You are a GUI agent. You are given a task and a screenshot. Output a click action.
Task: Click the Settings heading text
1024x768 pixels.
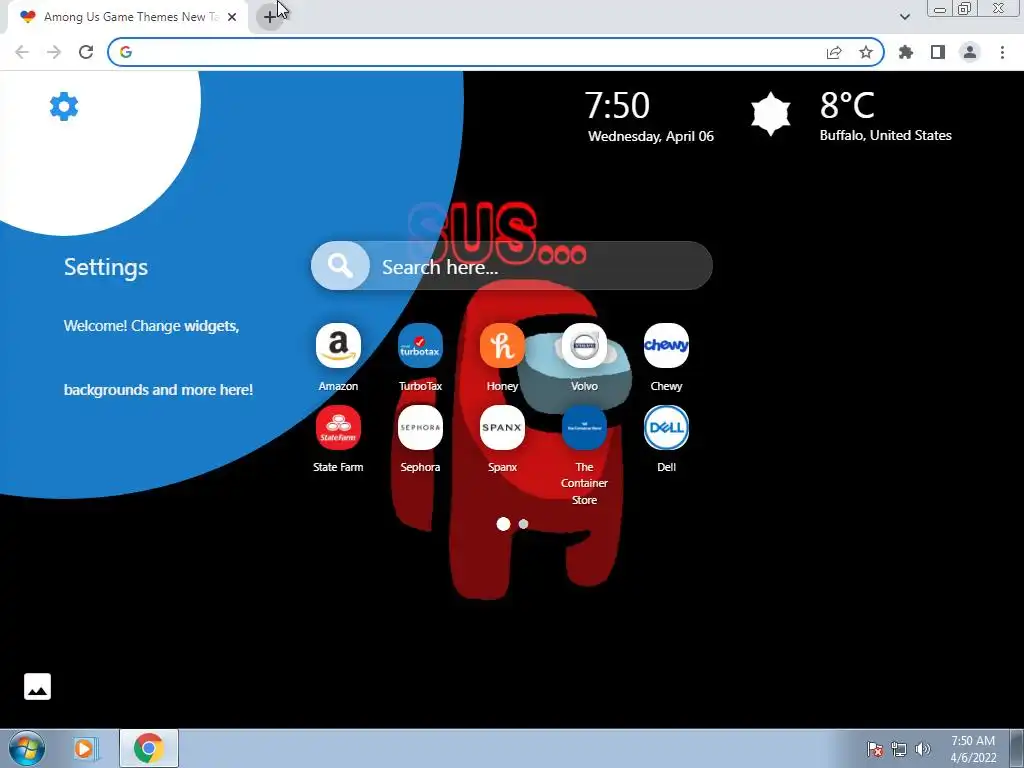click(x=106, y=267)
